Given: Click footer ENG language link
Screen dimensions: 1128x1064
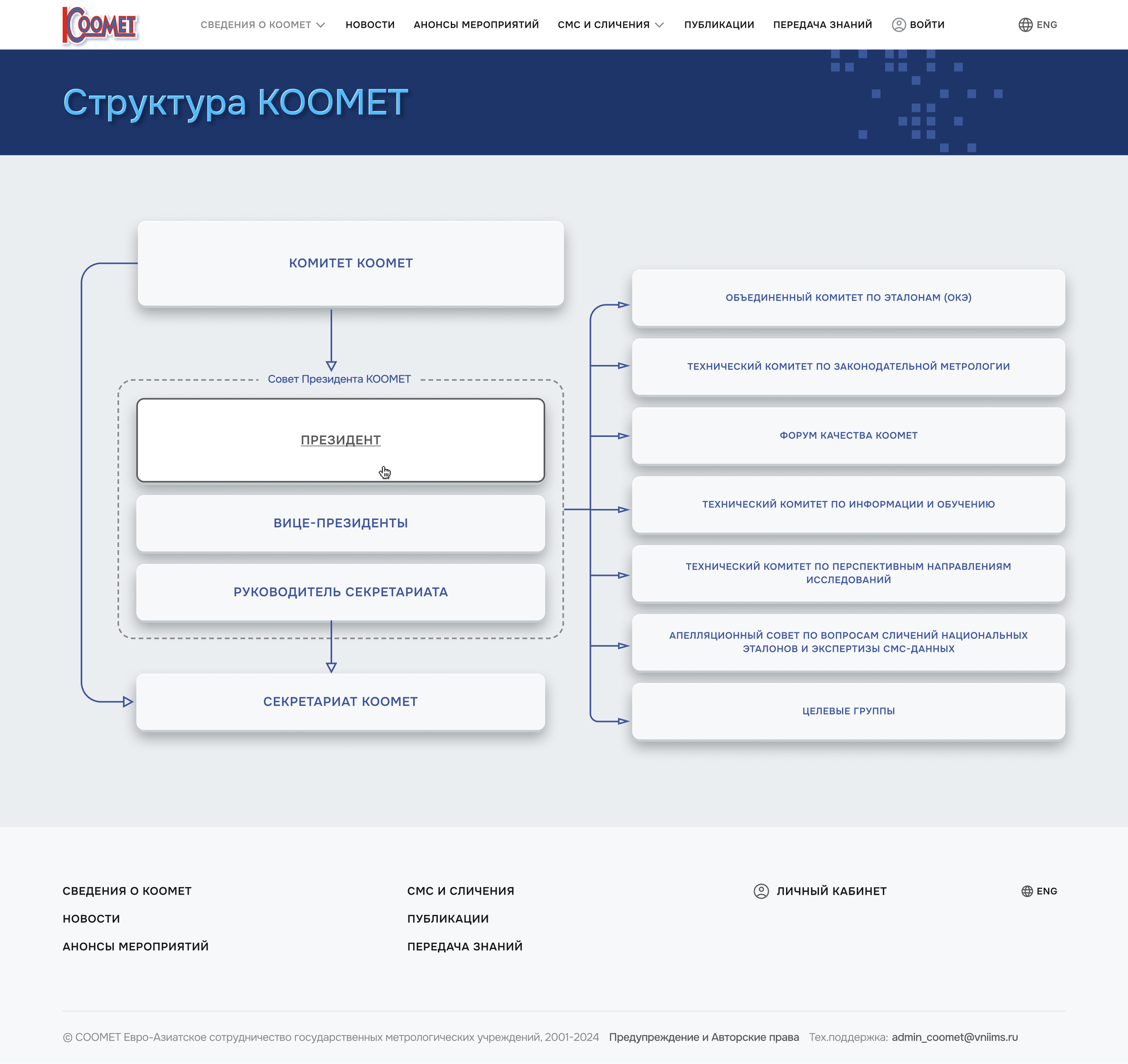Looking at the screenshot, I should pyautogui.click(x=1047, y=891).
